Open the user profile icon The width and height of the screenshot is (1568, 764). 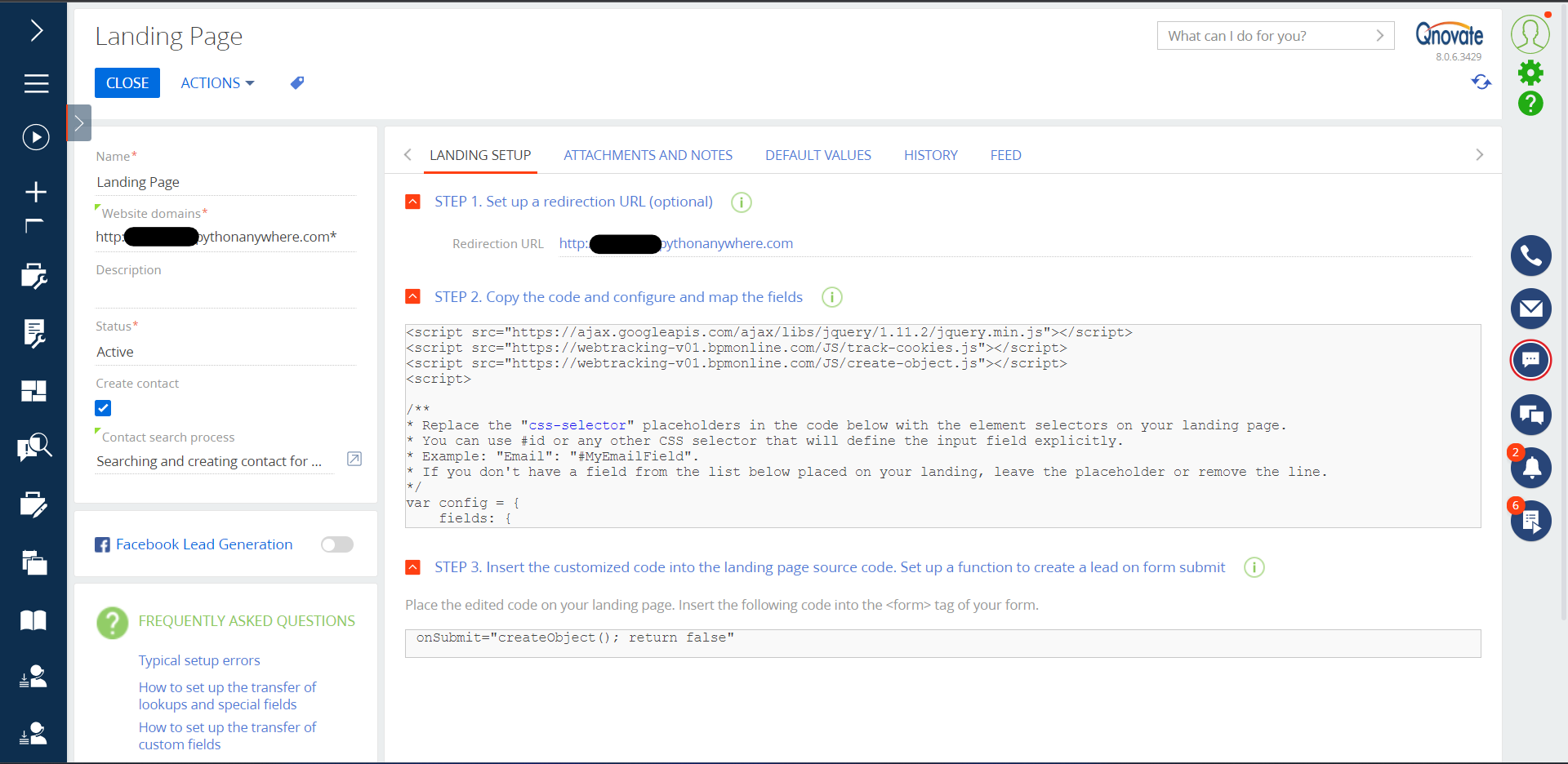(1530, 34)
